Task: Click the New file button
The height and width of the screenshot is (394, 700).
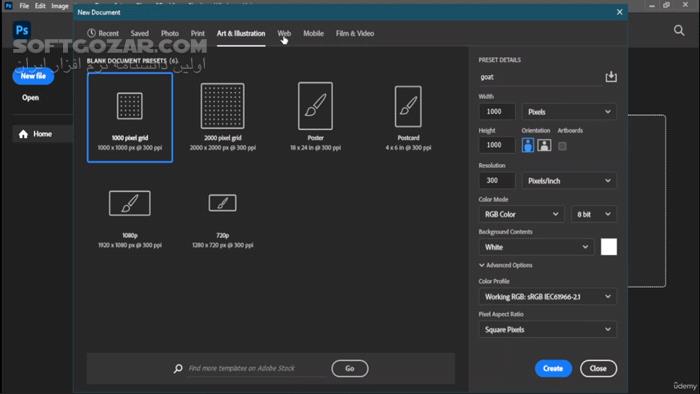Action: pyautogui.click(x=33, y=76)
